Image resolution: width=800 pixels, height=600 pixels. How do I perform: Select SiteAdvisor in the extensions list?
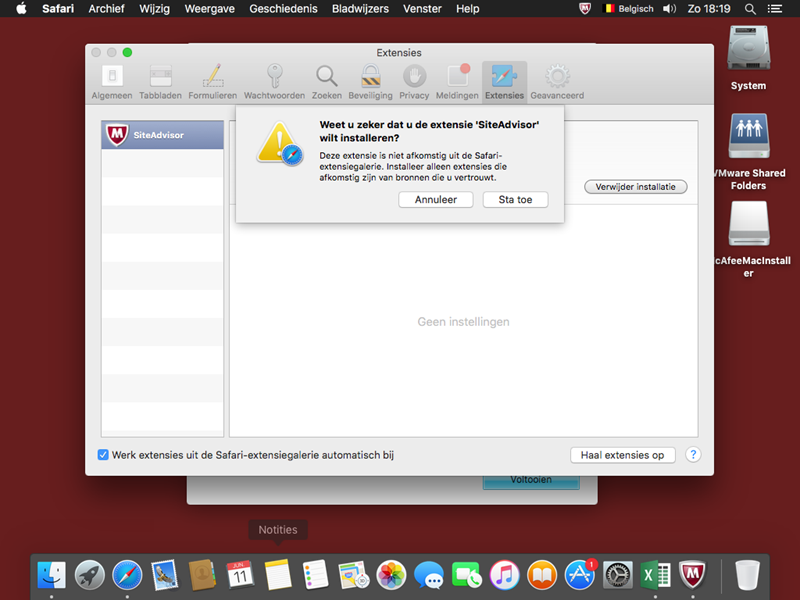tap(162, 135)
